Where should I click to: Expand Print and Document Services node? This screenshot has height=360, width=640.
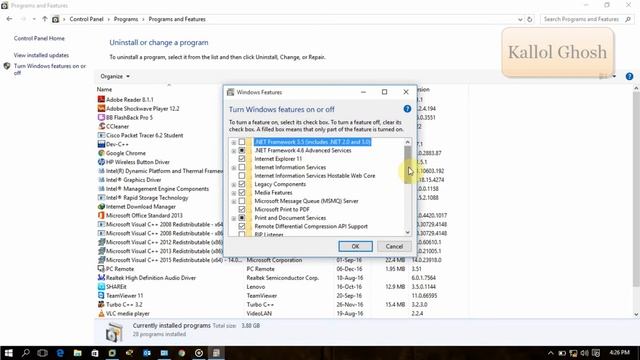(x=233, y=218)
